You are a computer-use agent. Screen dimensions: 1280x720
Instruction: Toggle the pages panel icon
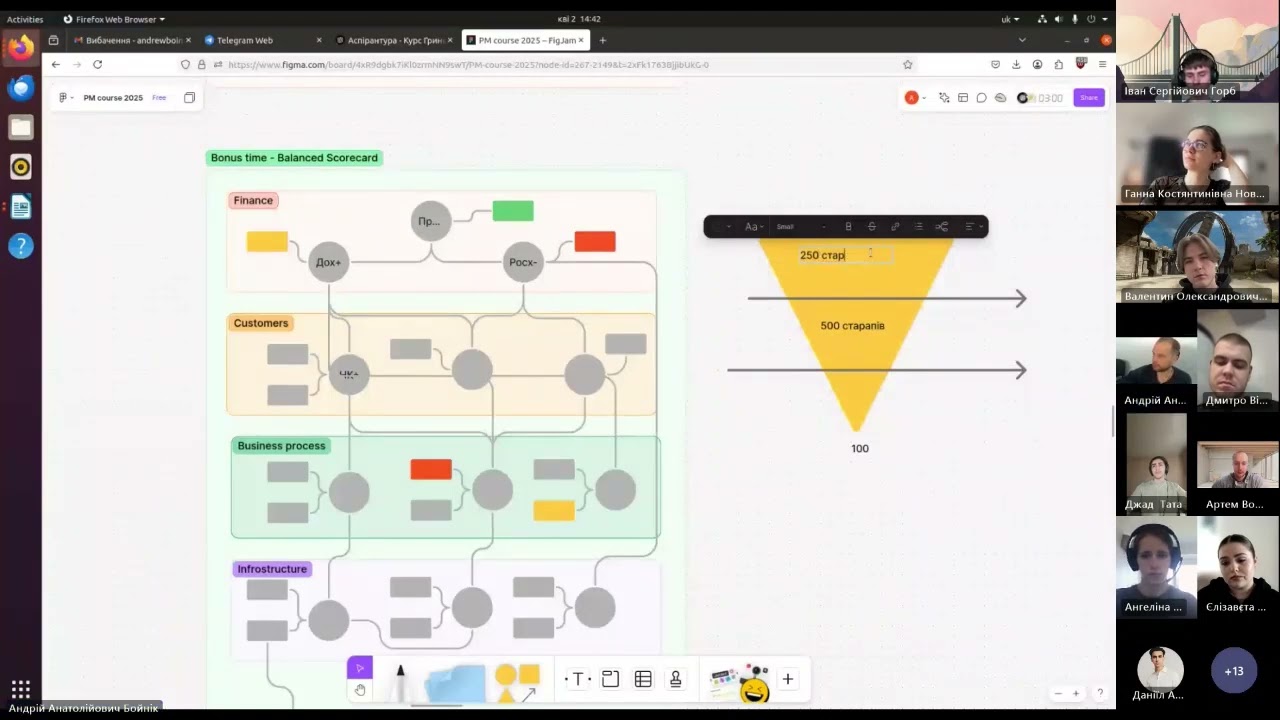point(189,98)
